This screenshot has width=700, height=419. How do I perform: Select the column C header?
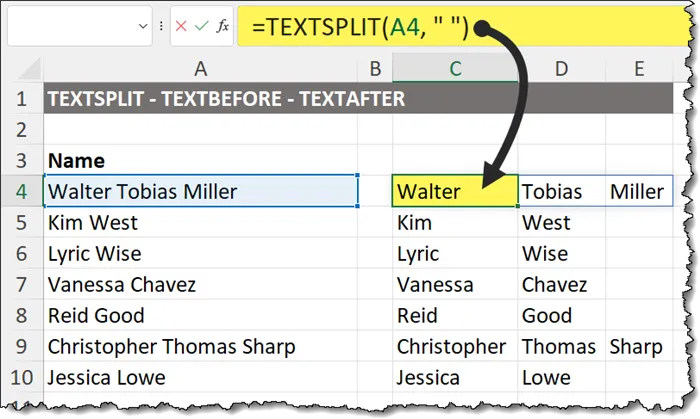455,68
